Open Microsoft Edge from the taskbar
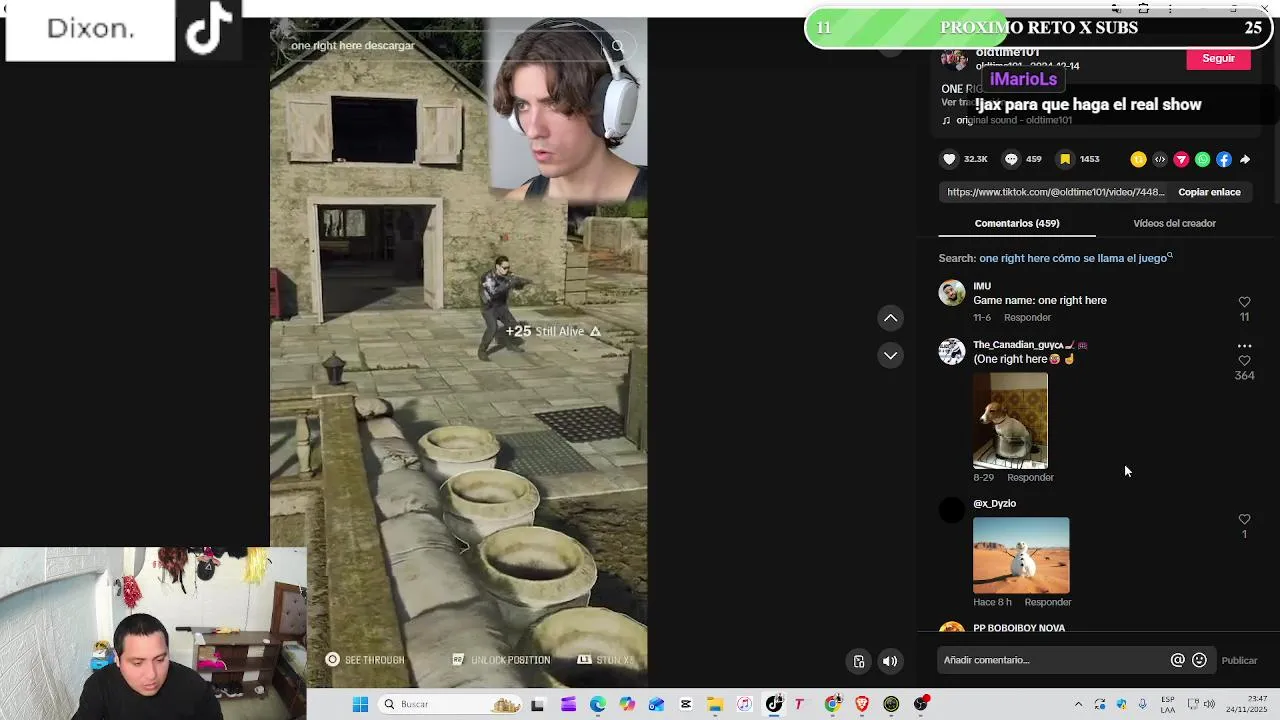 tap(597, 704)
